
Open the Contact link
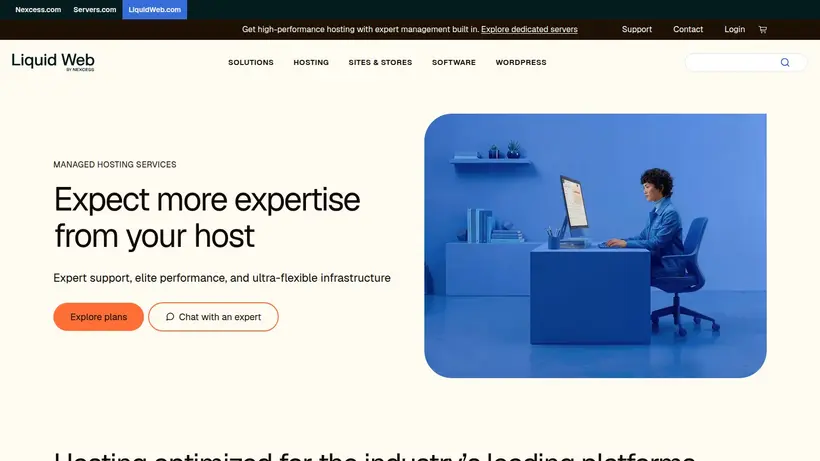point(688,29)
